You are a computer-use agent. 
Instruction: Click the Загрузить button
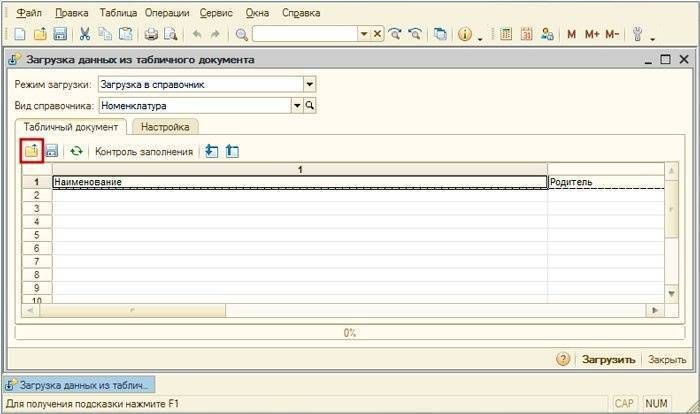pos(608,360)
